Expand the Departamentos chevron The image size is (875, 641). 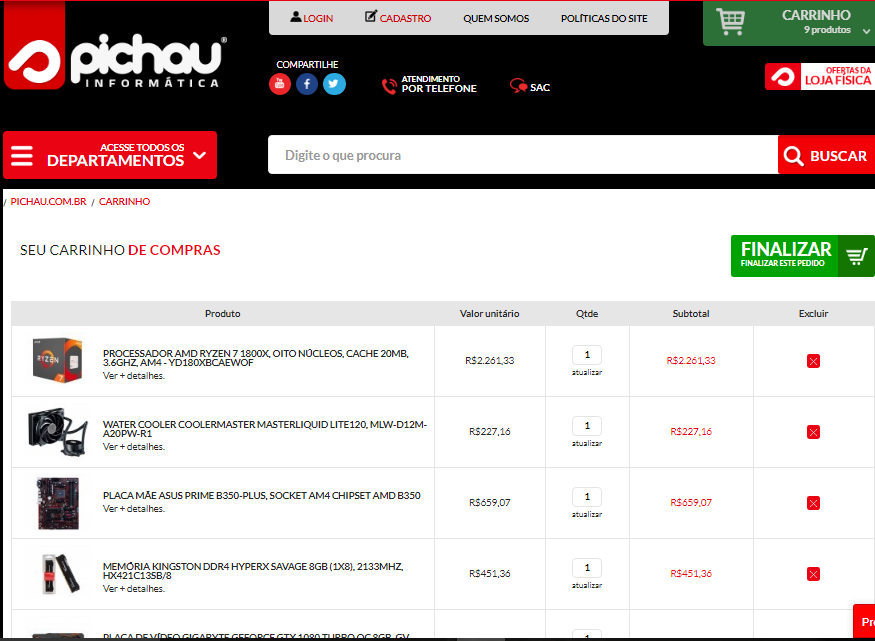click(x=199, y=156)
